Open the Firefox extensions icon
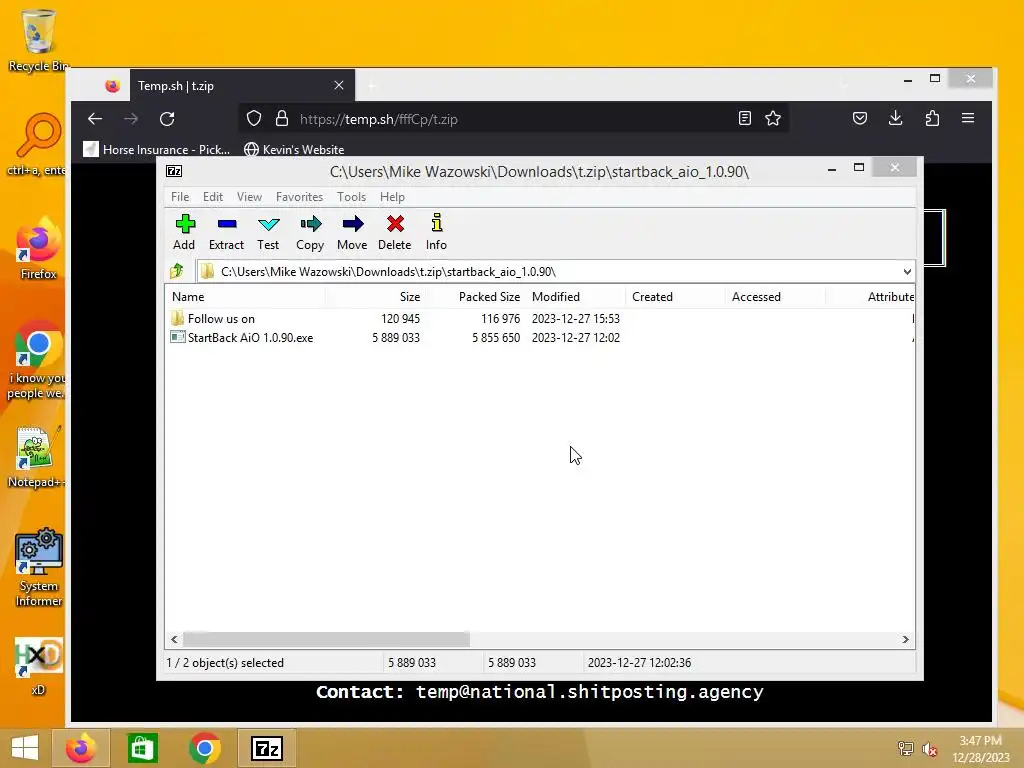Viewport: 1024px width, 768px height. [933, 118]
